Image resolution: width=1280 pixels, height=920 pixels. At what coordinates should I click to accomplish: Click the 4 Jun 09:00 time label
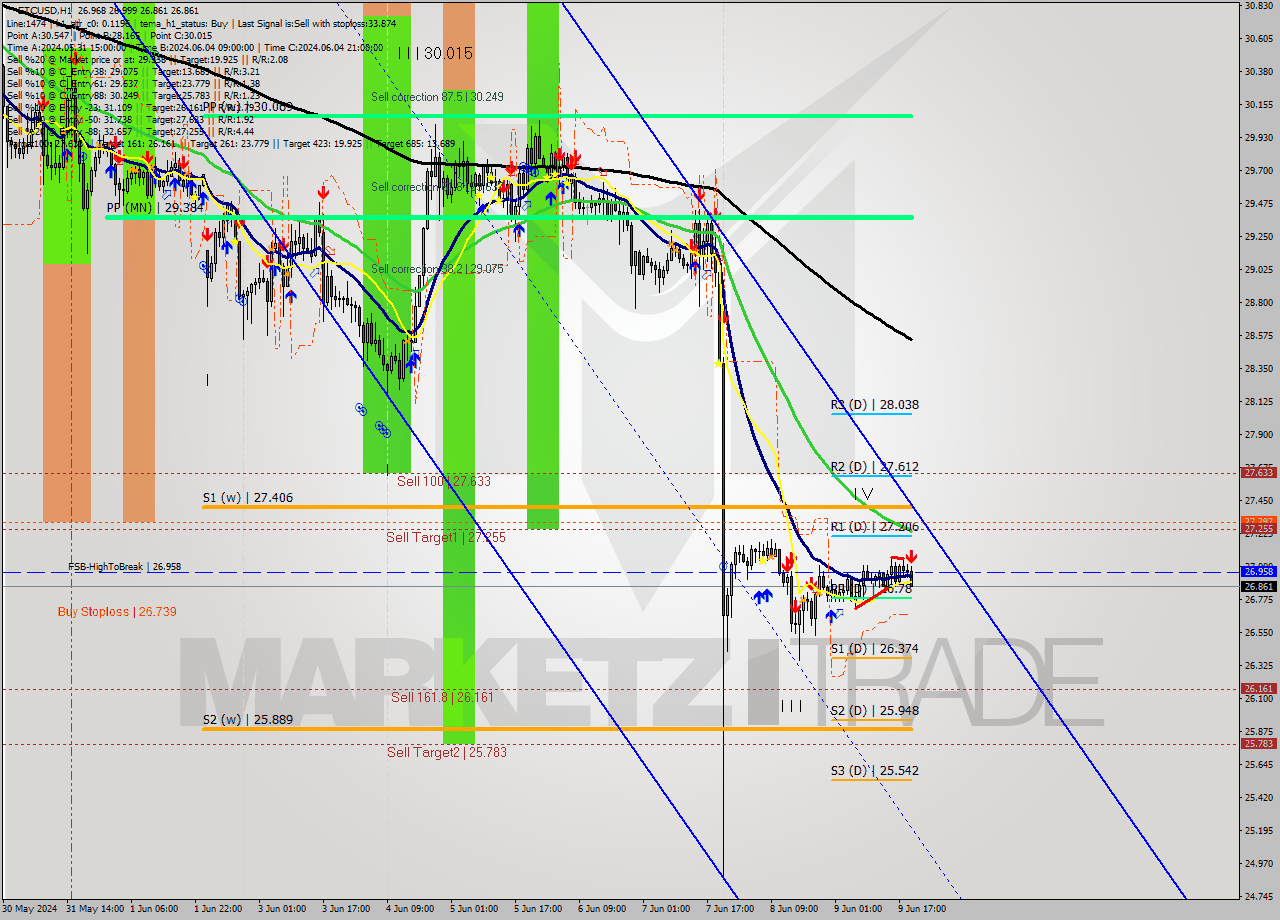[410, 909]
